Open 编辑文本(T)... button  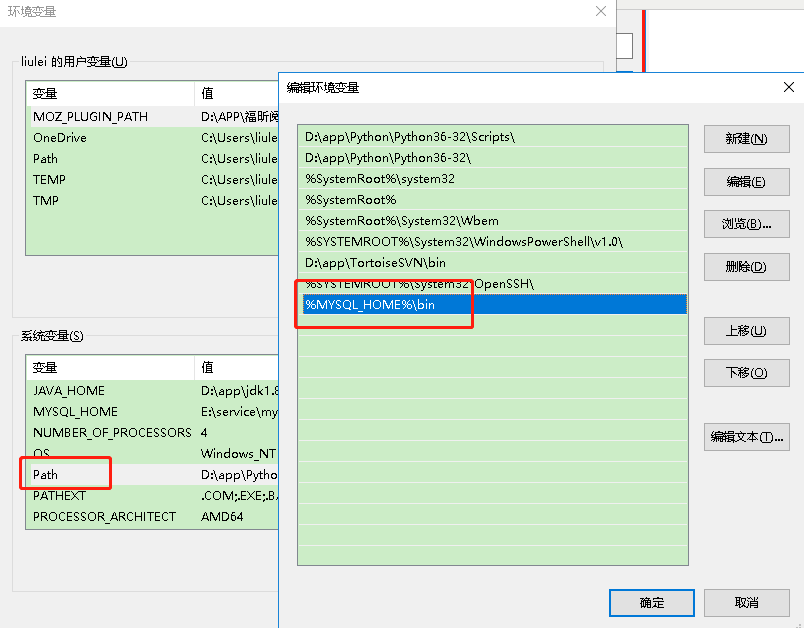(746, 437)
